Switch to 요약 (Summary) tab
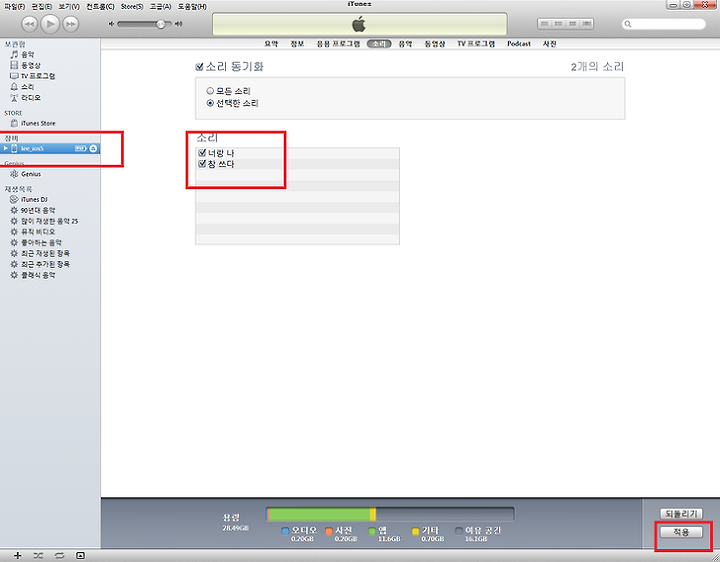Screen dimensions: 720x562 [271, 44]
